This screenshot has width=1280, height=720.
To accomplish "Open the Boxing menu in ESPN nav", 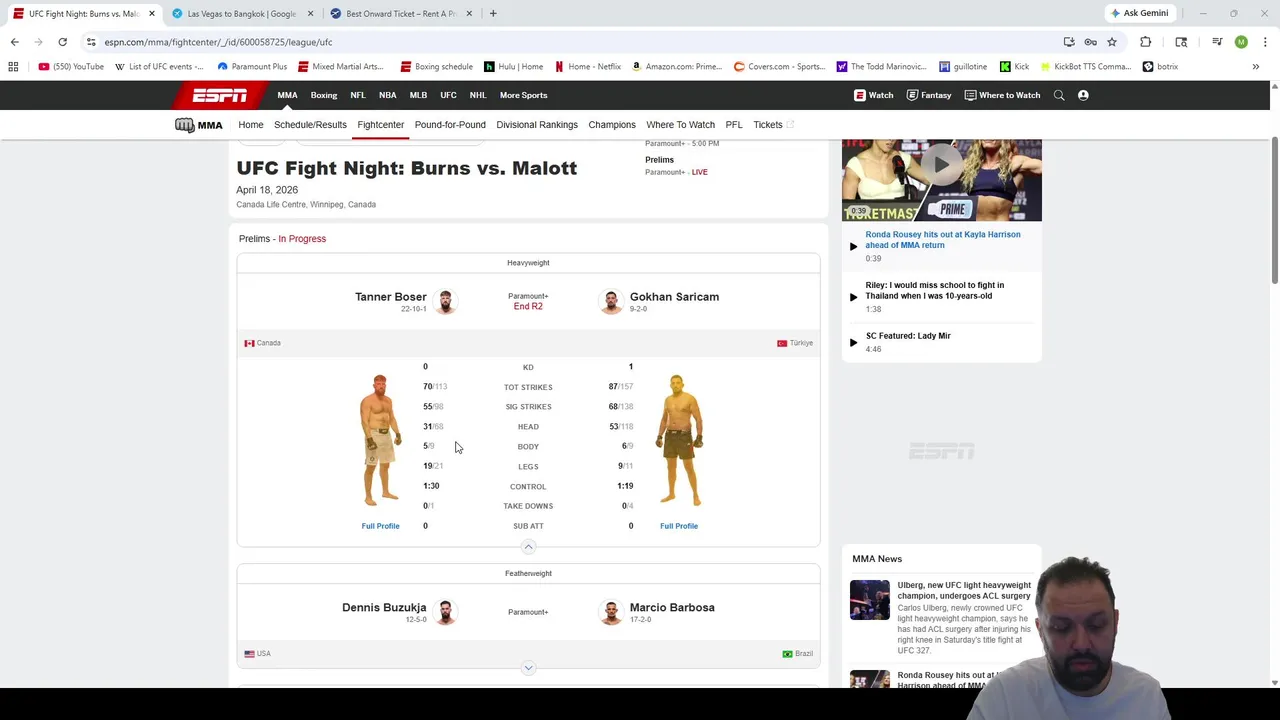I will [x=324, y=95].
